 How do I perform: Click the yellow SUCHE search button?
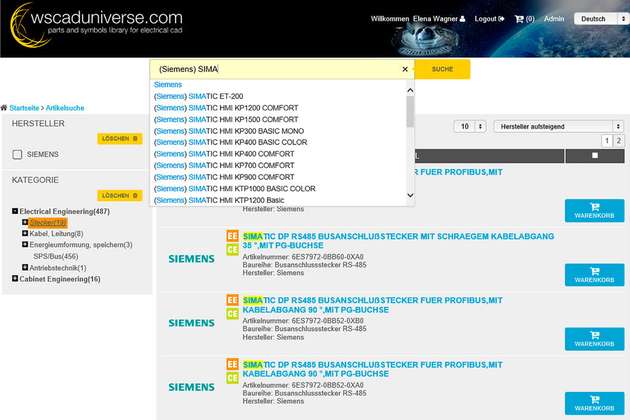point(442,69)
